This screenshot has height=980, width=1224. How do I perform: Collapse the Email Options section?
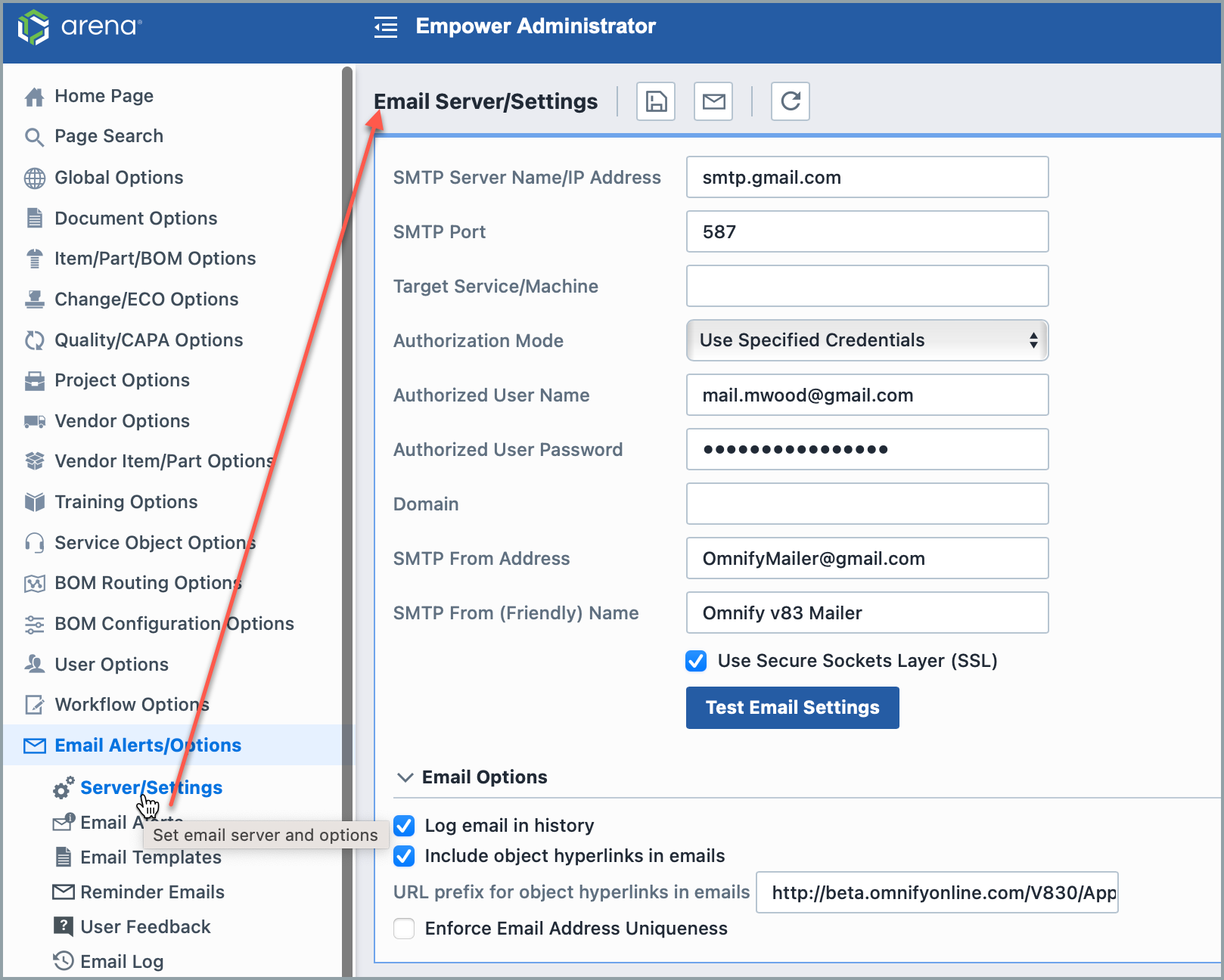click(405, 777)
